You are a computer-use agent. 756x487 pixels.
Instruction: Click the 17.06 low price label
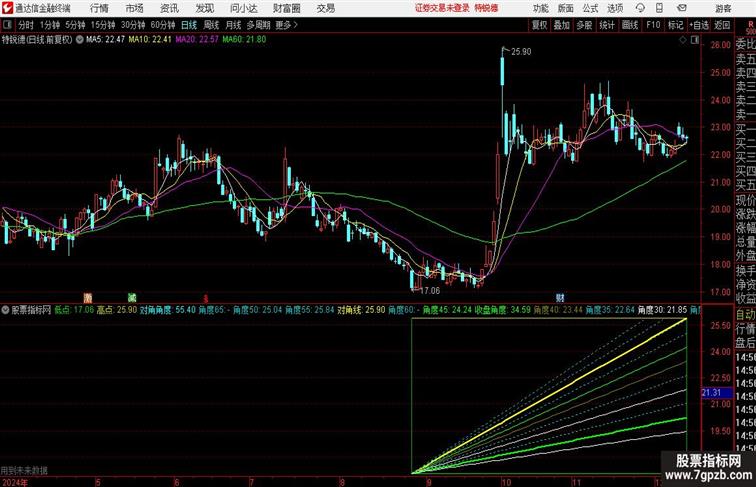click(x=430, y=291)
